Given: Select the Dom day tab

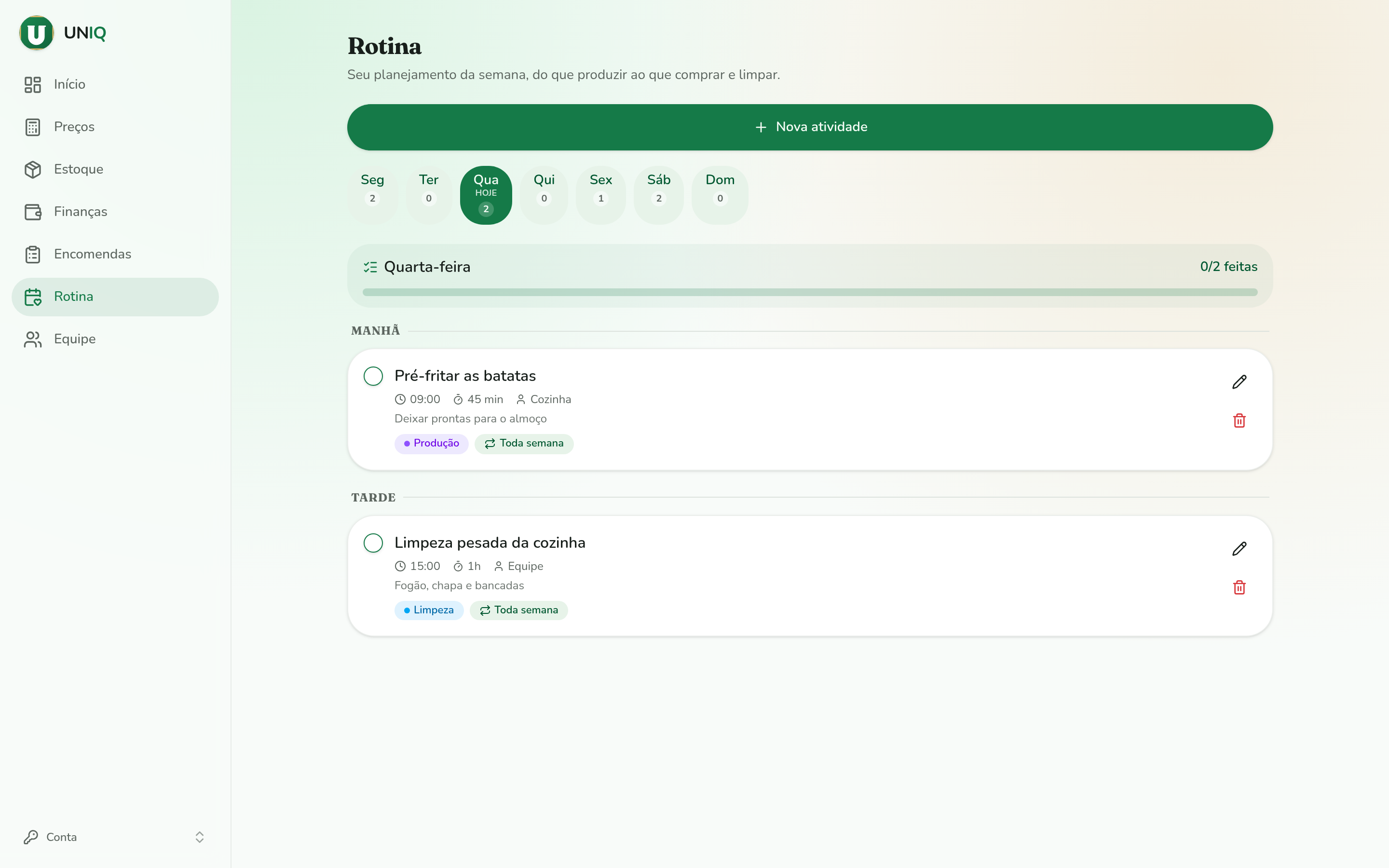Looking at the screenshot, I should [720, 195].
